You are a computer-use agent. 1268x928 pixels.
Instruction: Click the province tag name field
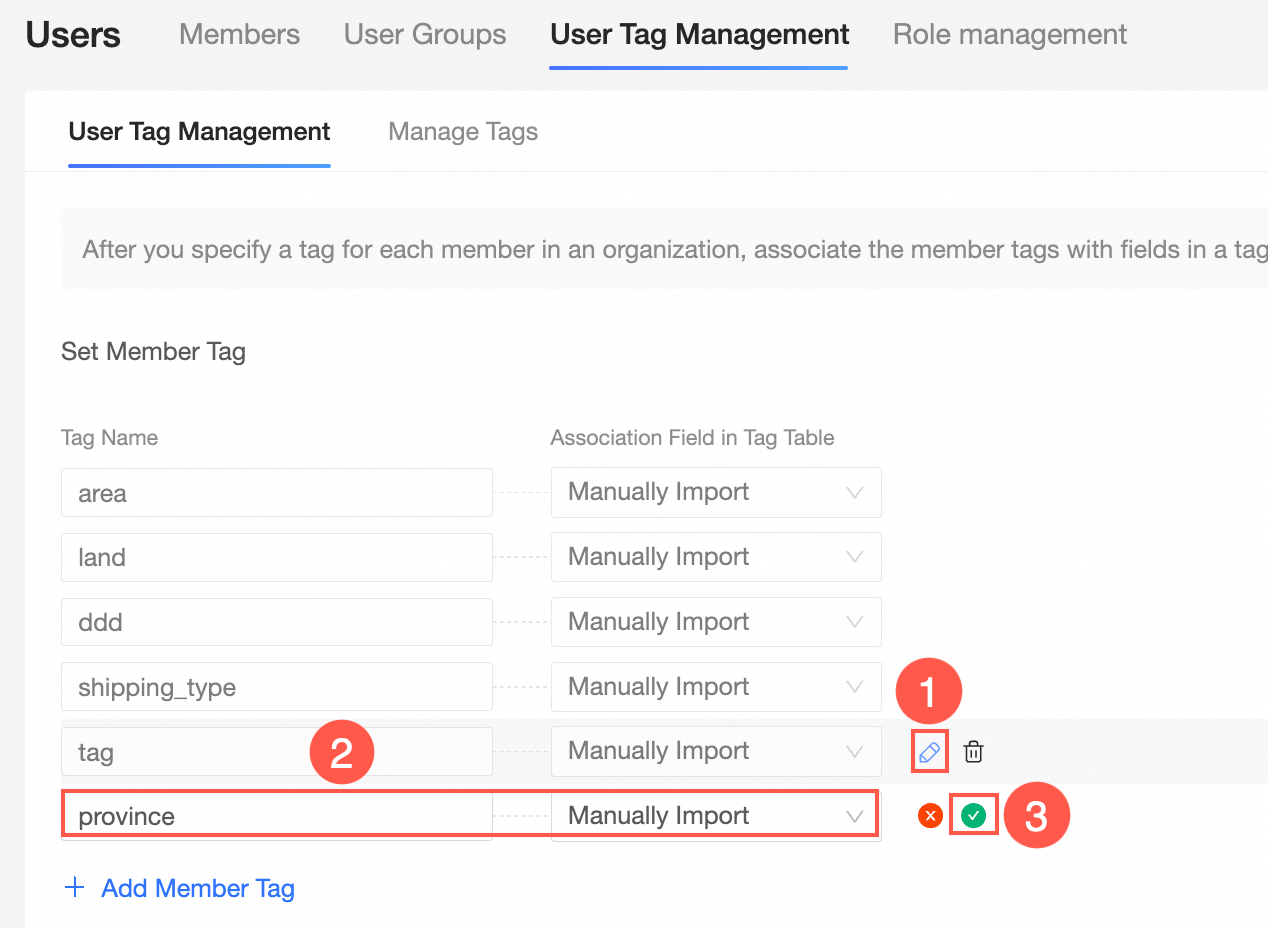click(x=276, y=816)
